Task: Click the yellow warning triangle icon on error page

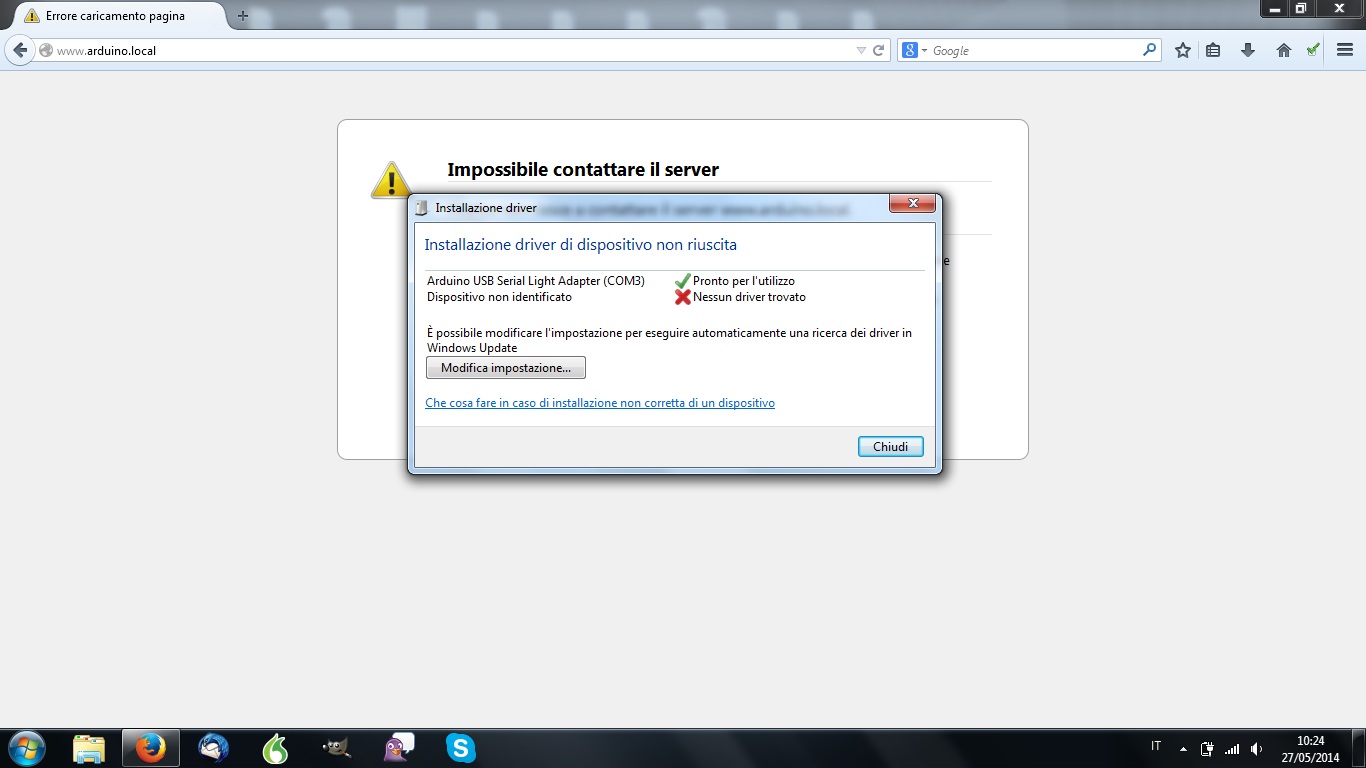Action: (x=391, y=180)
